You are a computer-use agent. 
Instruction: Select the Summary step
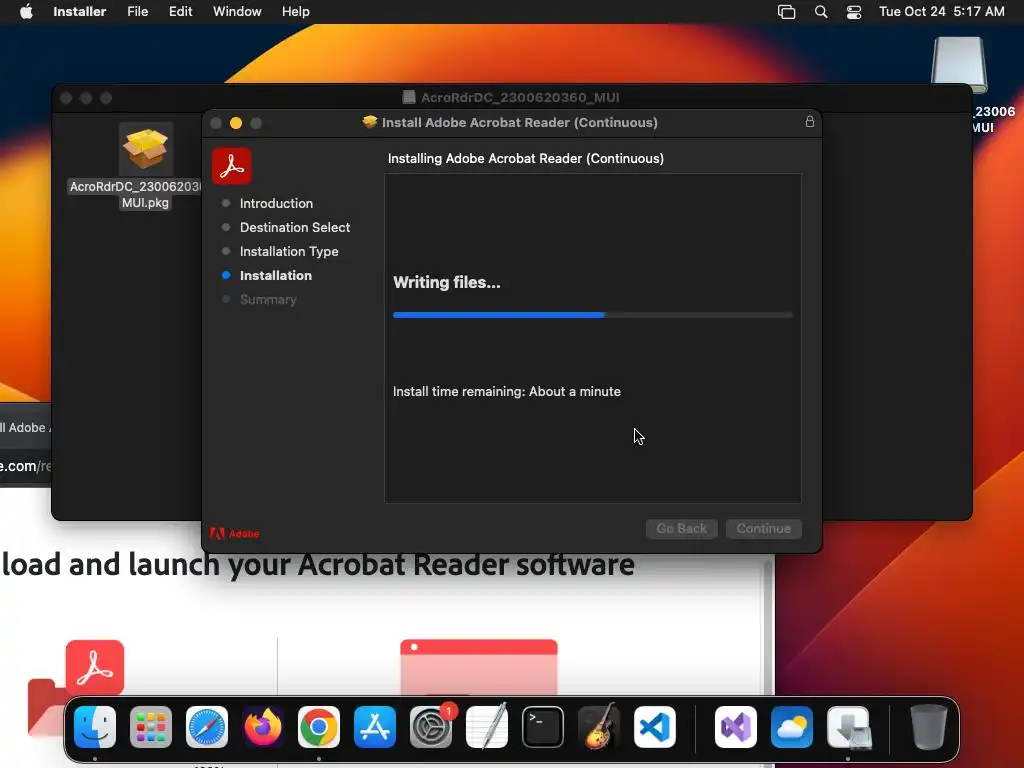pos(268,300)
